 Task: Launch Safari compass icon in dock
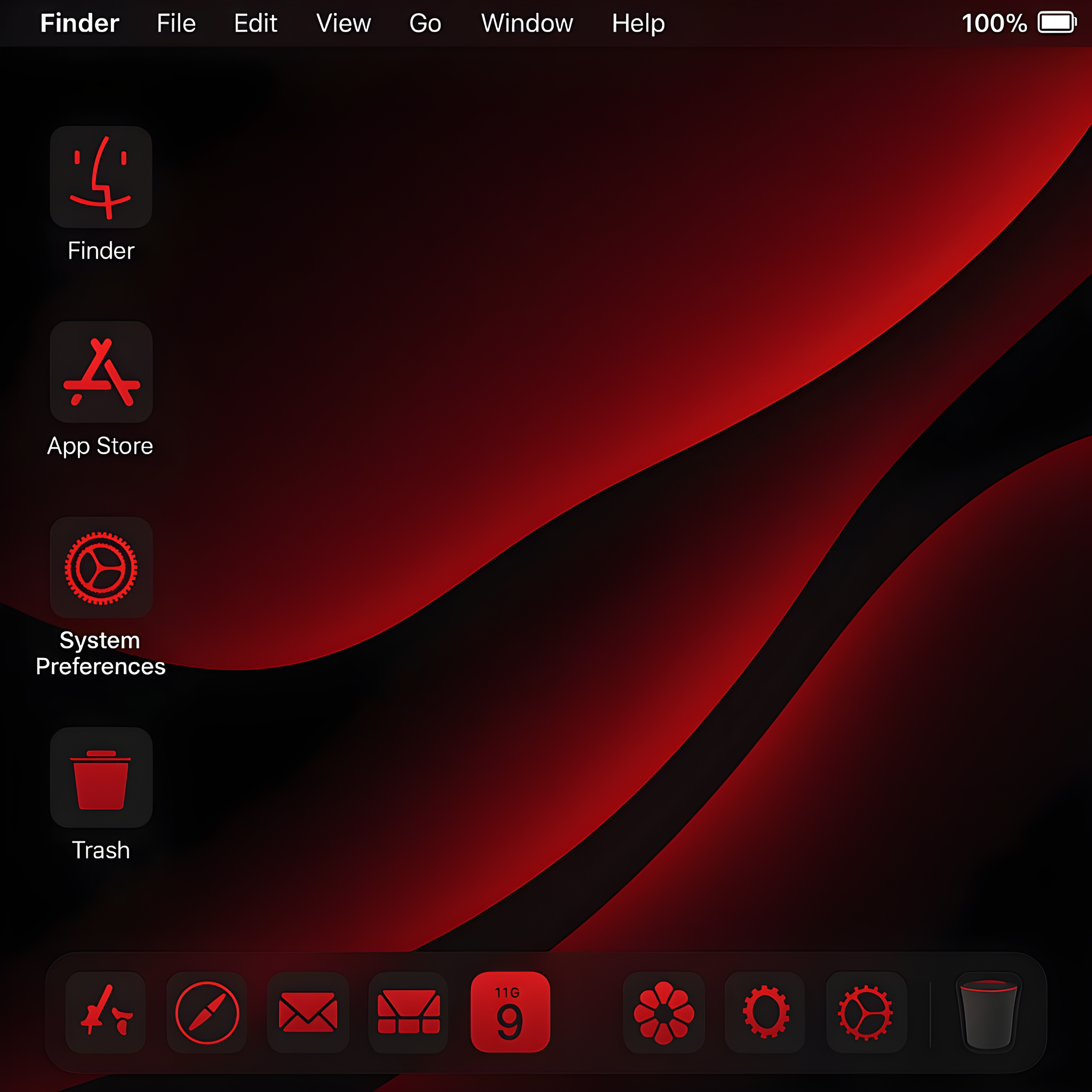tap(207, 1012)
